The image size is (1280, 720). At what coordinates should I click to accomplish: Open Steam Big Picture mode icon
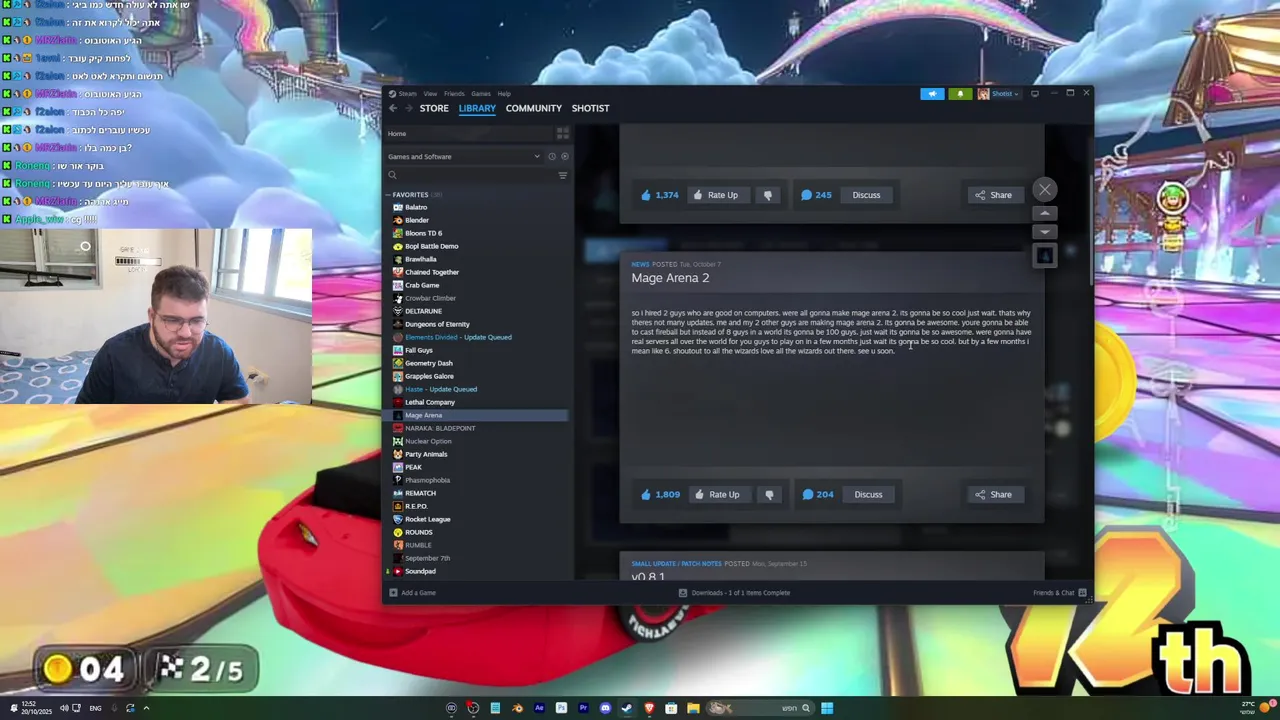click(1035, 93)
